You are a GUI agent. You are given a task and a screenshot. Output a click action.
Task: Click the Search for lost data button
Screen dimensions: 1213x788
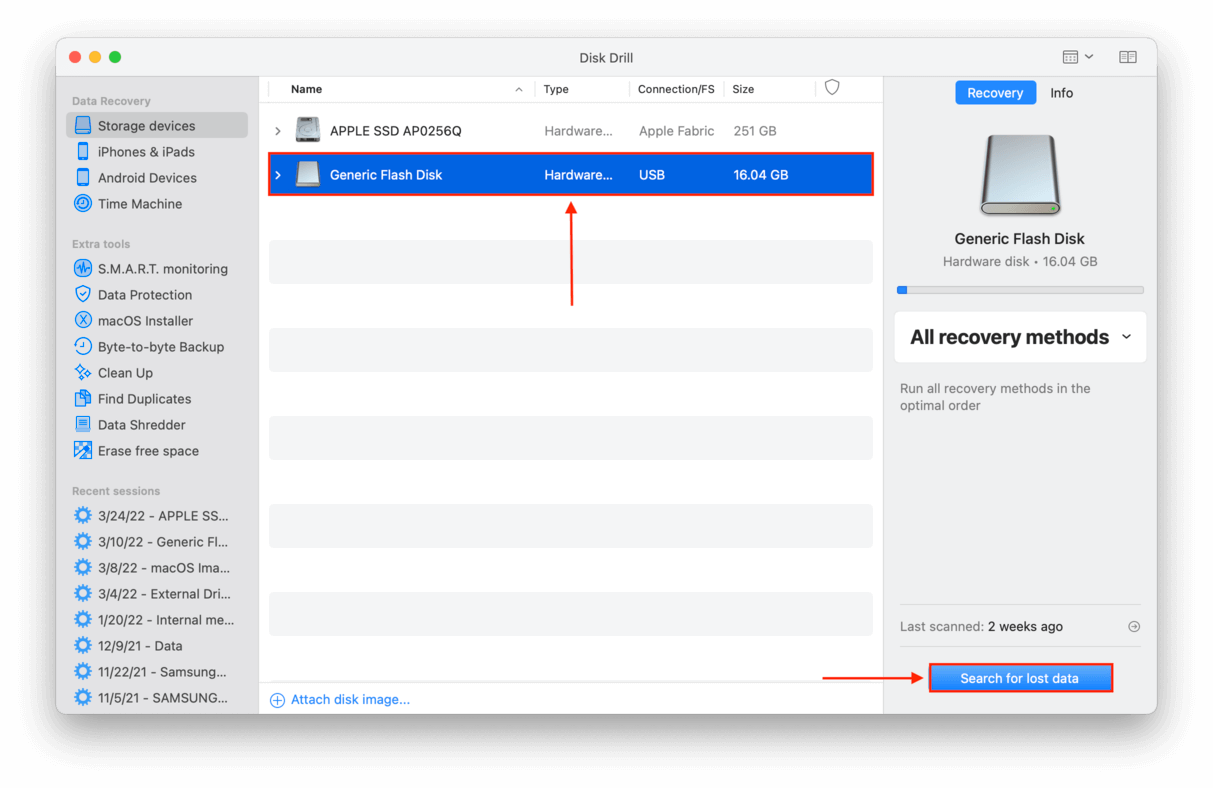pos(1020,678)
